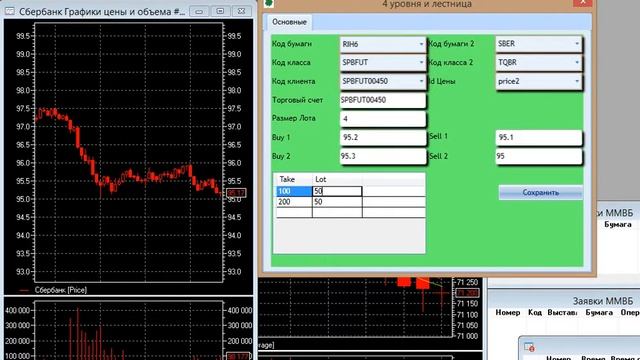Click the Сохранить button
The height and width of the screenshot is (360, 640).
540,192
